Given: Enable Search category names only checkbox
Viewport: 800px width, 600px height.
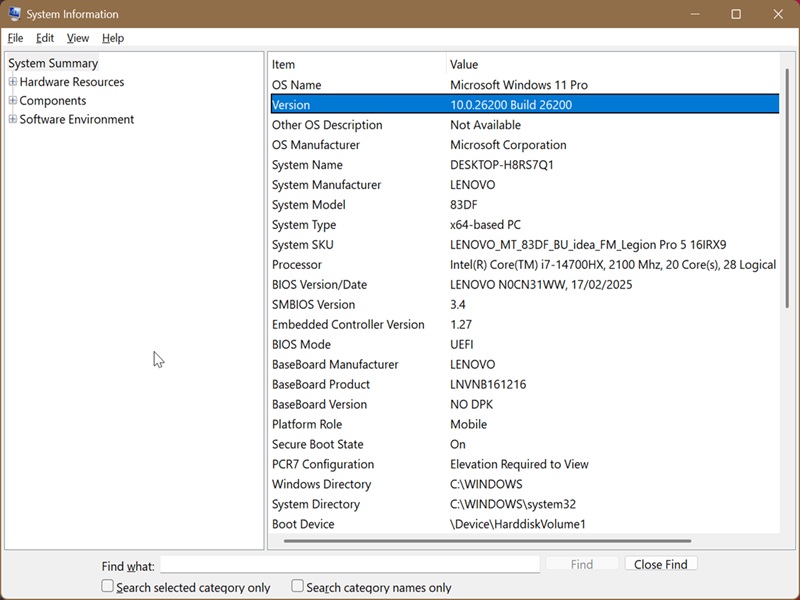Looking at the screenshot, I should coord(297,586).
